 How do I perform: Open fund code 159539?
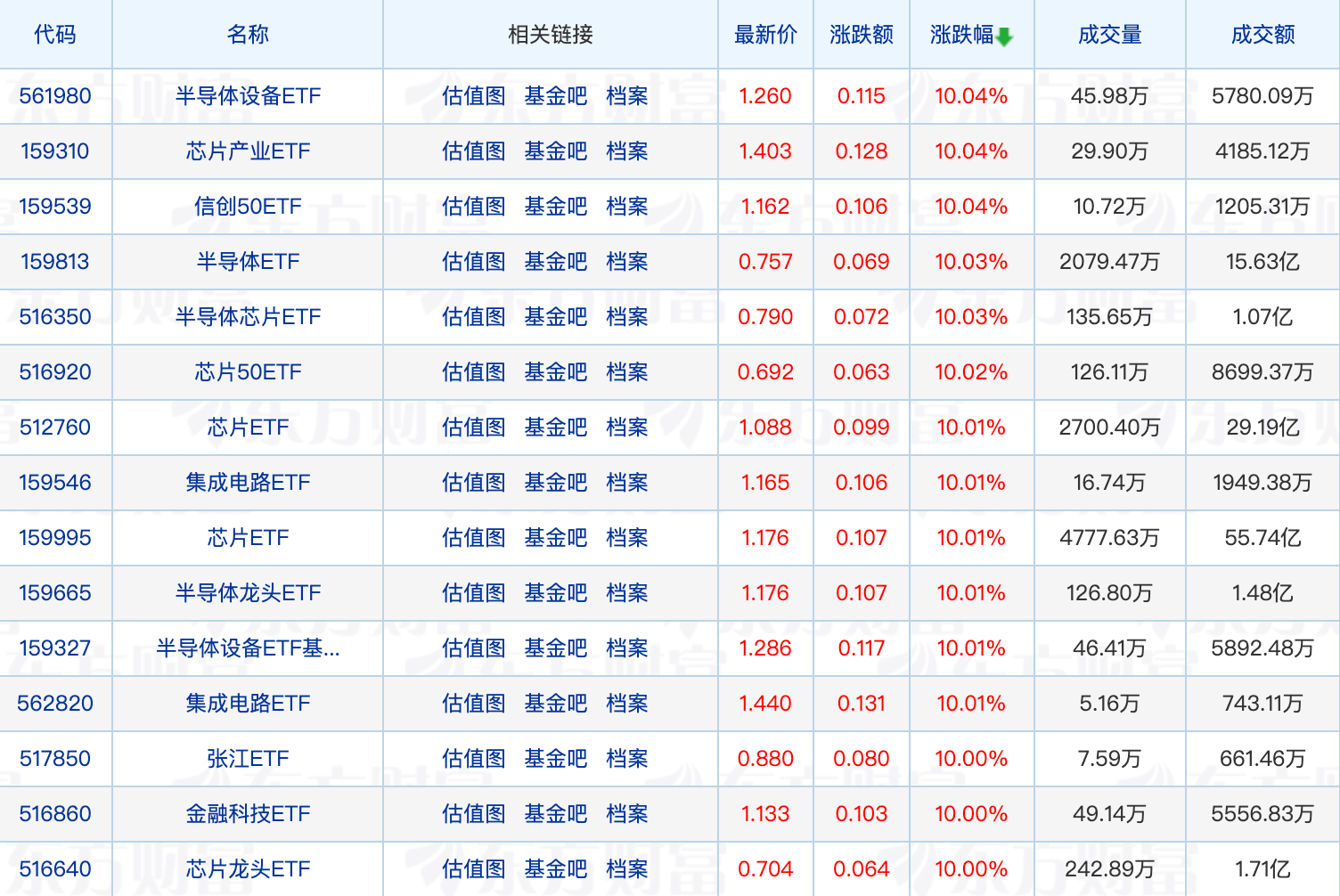[x=55, y=207]
